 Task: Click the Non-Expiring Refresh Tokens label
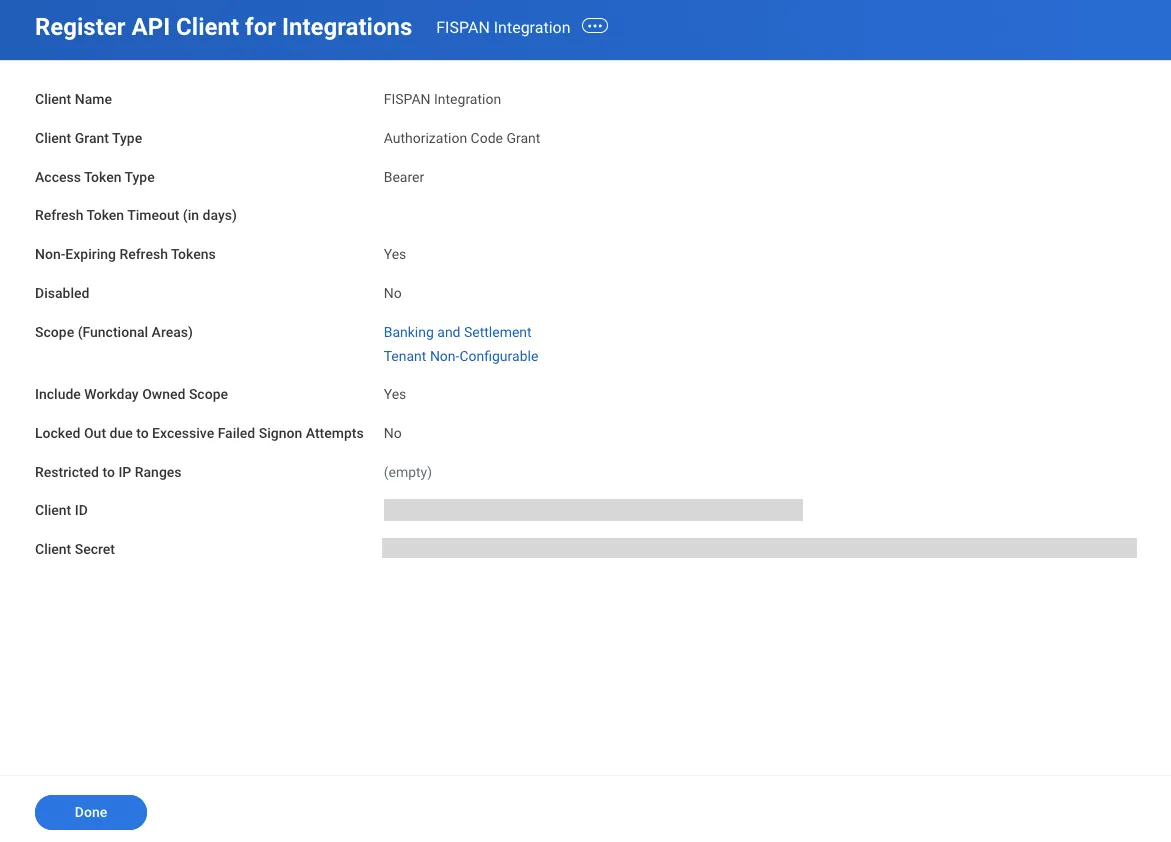[x=125, y=254]
